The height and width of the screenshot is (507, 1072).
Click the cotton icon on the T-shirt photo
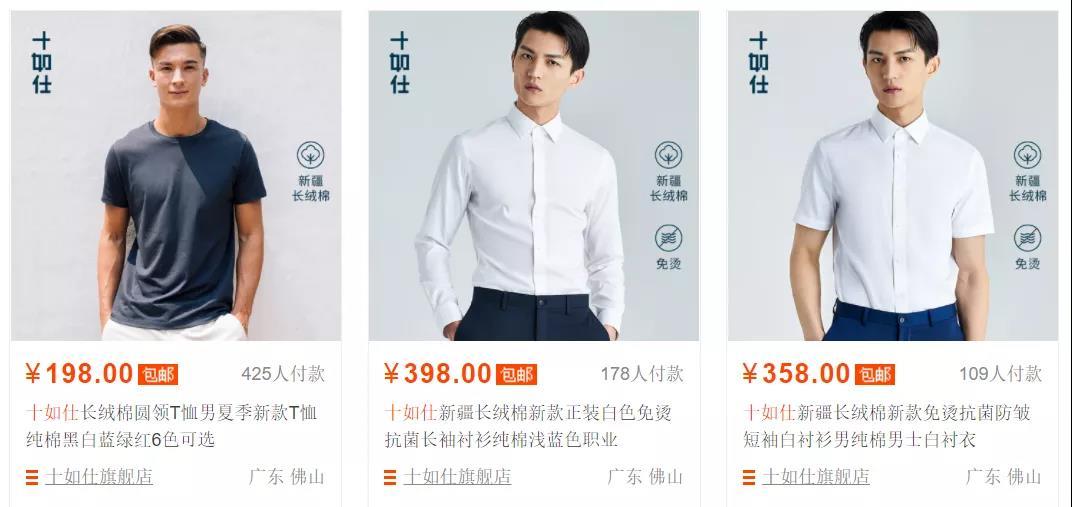pos(310,155)
